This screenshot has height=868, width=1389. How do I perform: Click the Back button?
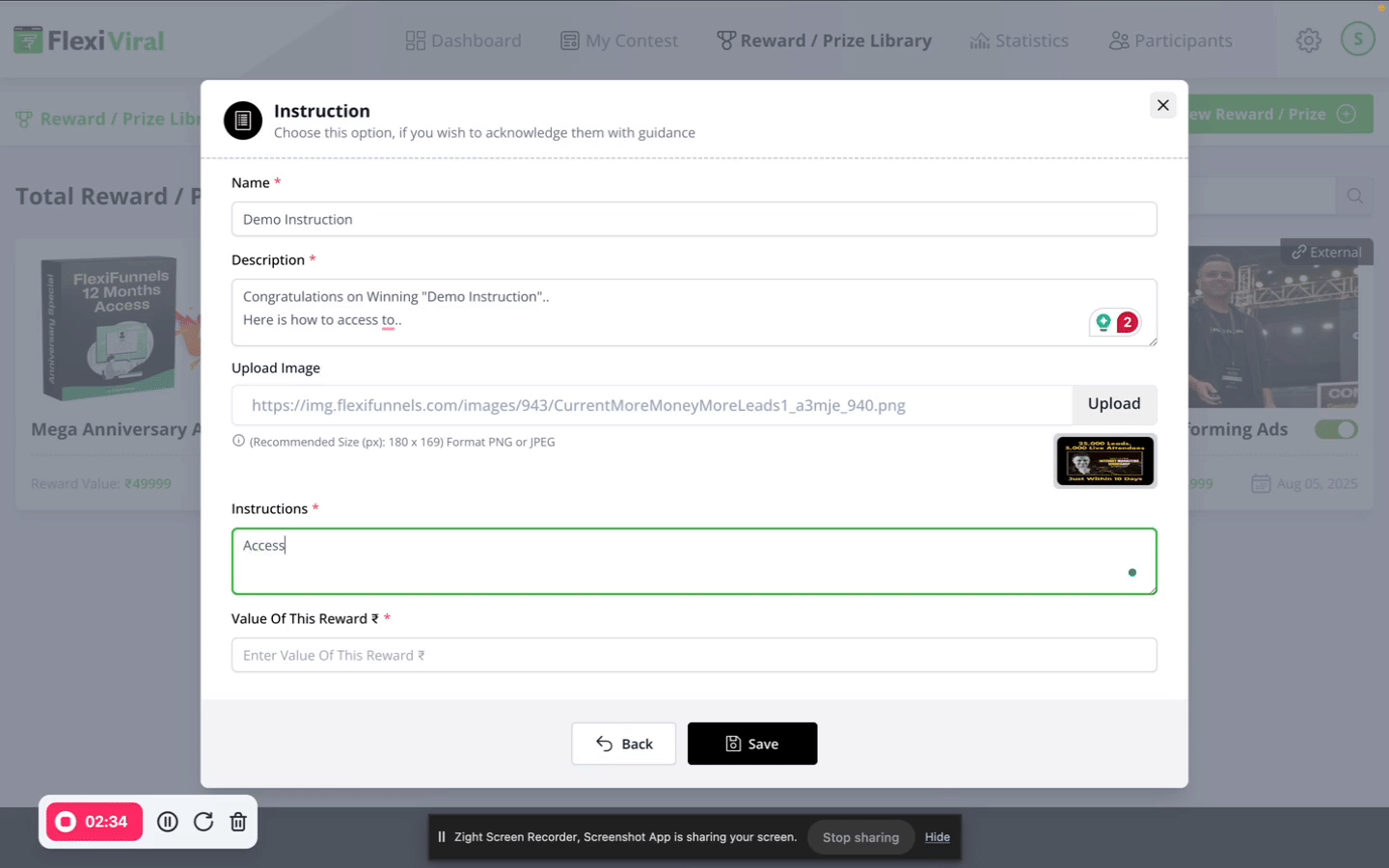623,744
